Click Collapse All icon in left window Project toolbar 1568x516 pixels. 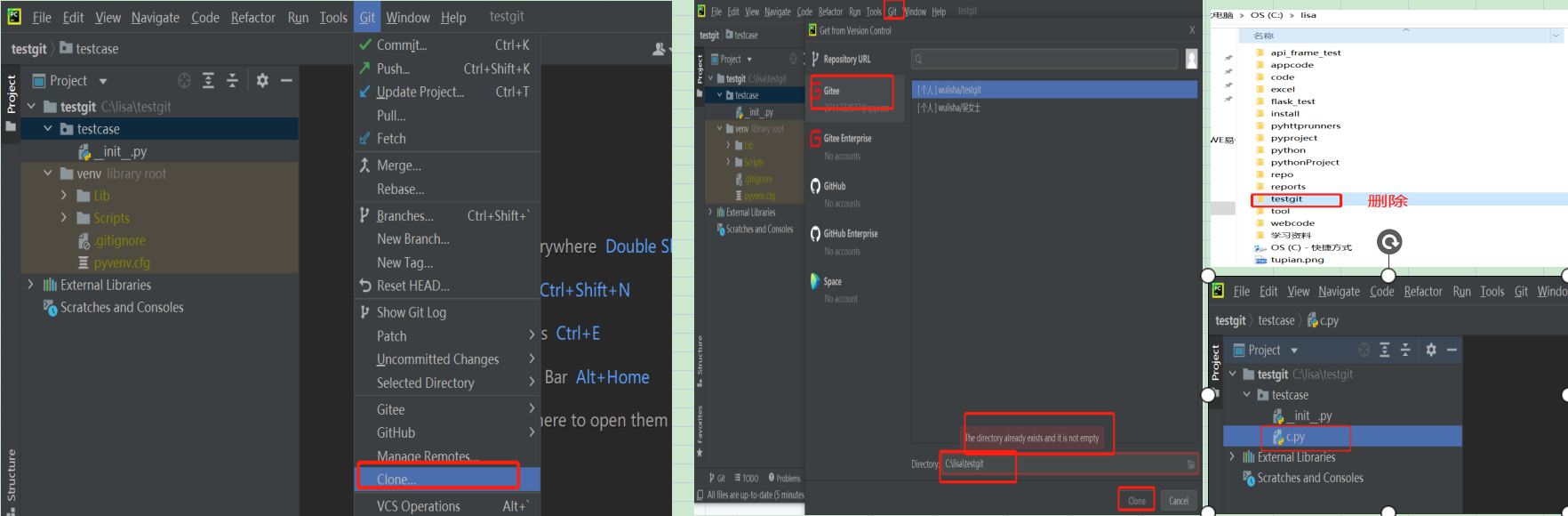pyautogui.click(x=232, y=81)
